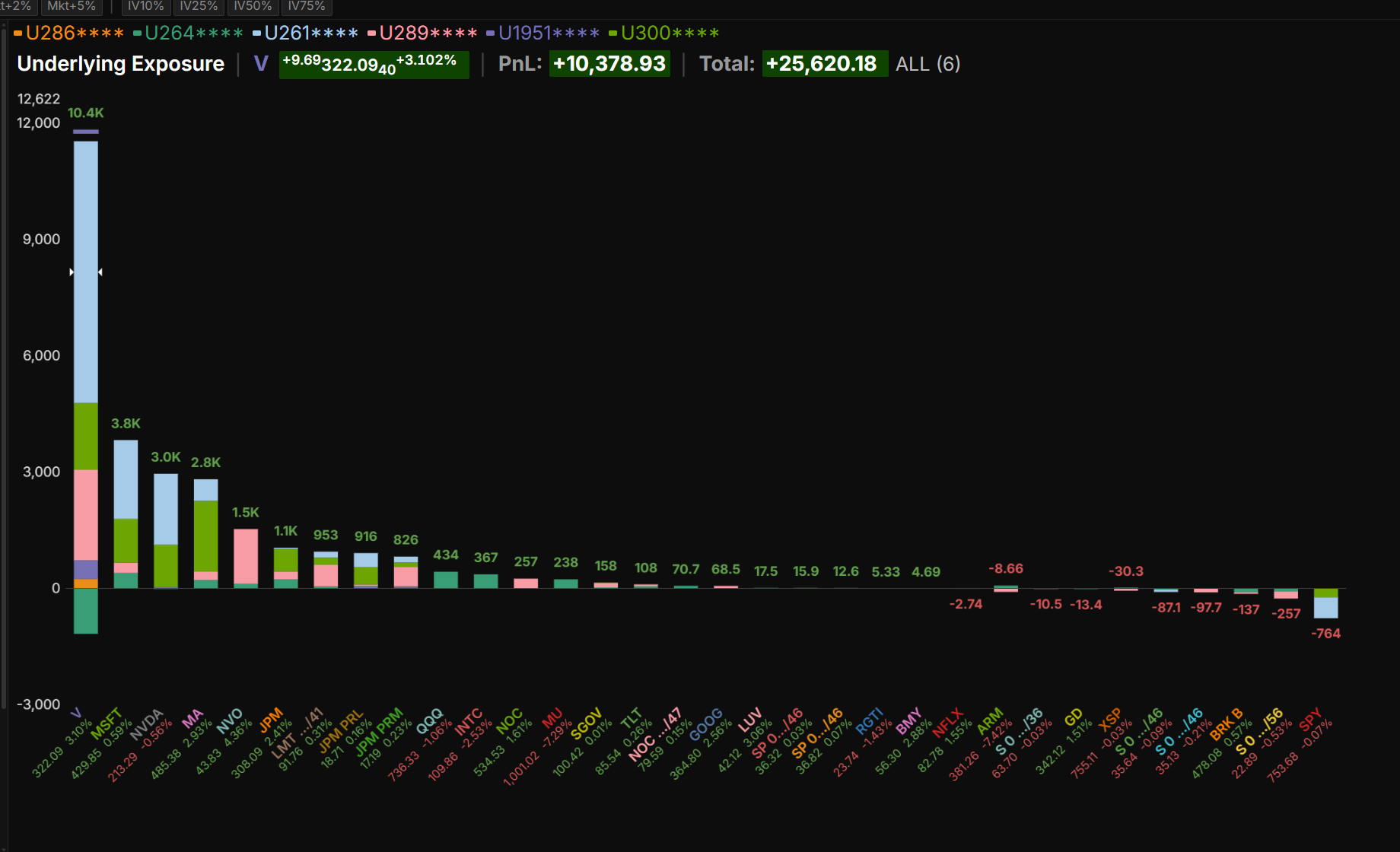Click the Total value +25,620.18
This screenshot has width=1400, height=852.
pos(824,64)
